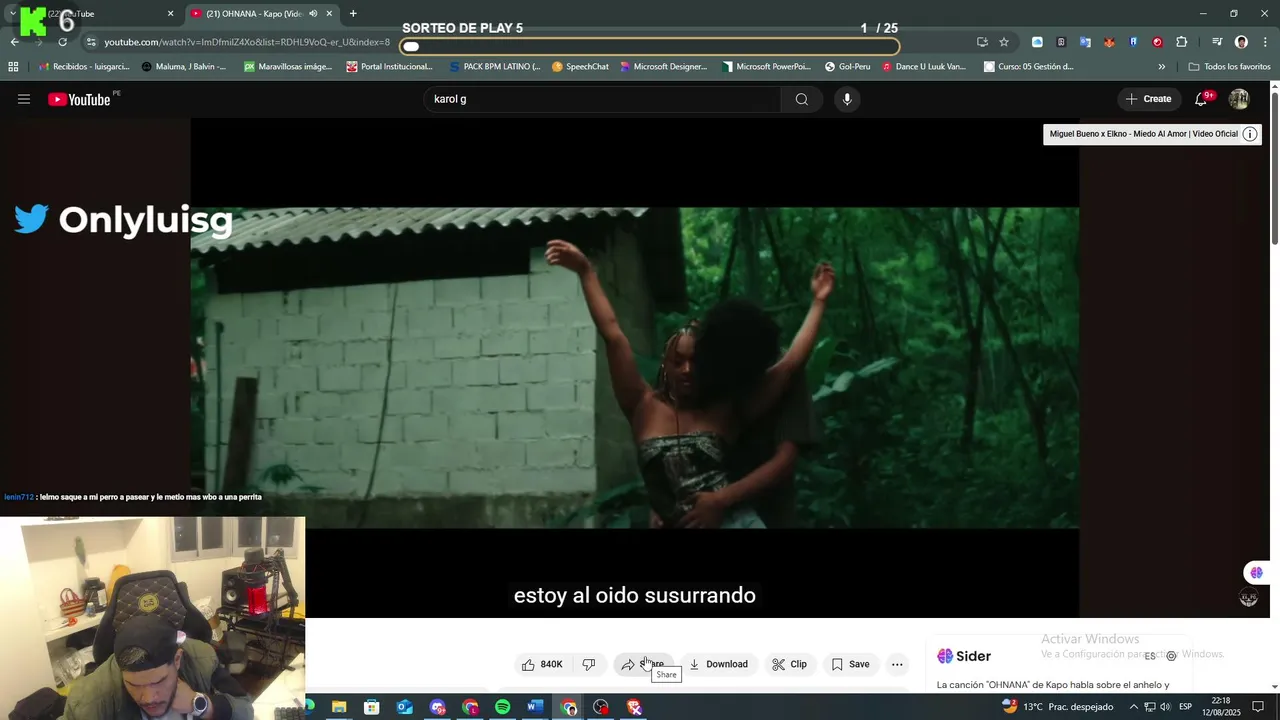
Task: Click the karol g search field
Action: 602,99
